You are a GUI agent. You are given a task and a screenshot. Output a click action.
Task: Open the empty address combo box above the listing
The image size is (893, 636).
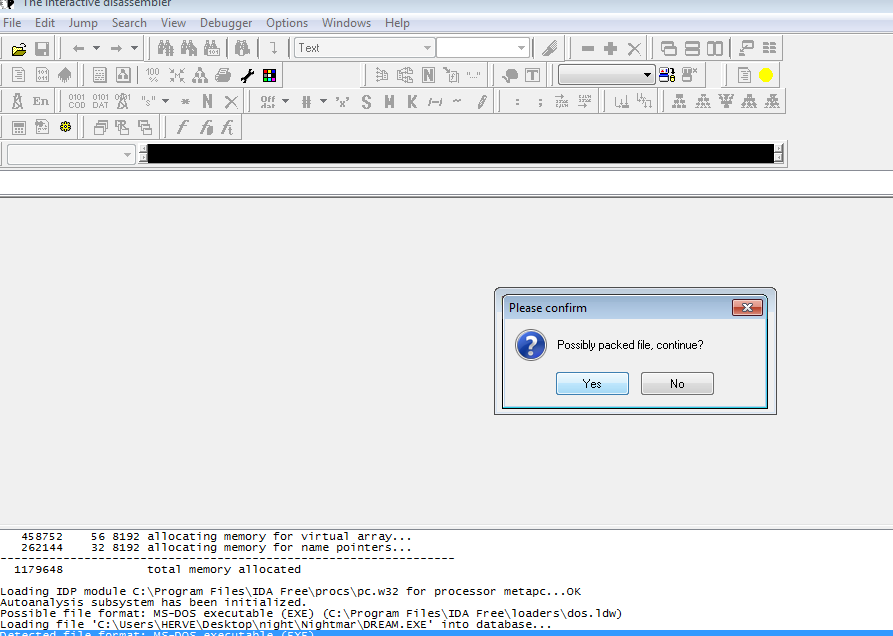(x=71, y=154)
